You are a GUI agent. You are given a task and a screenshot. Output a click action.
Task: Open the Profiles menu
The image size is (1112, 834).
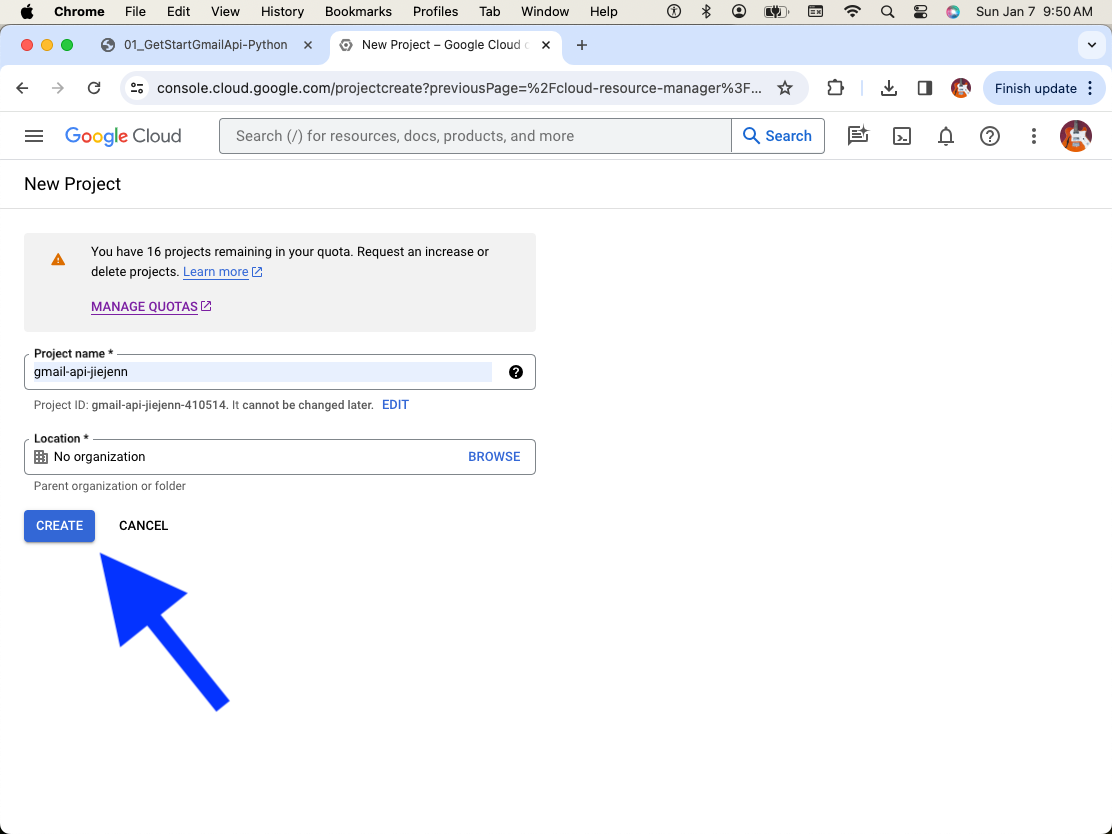pos(435,11)
